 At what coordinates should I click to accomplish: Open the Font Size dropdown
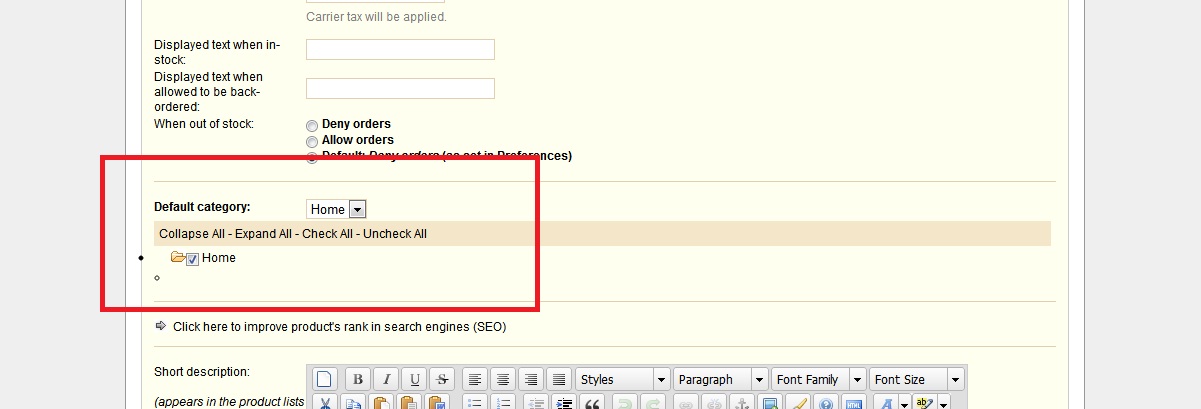tap(916, 380)
